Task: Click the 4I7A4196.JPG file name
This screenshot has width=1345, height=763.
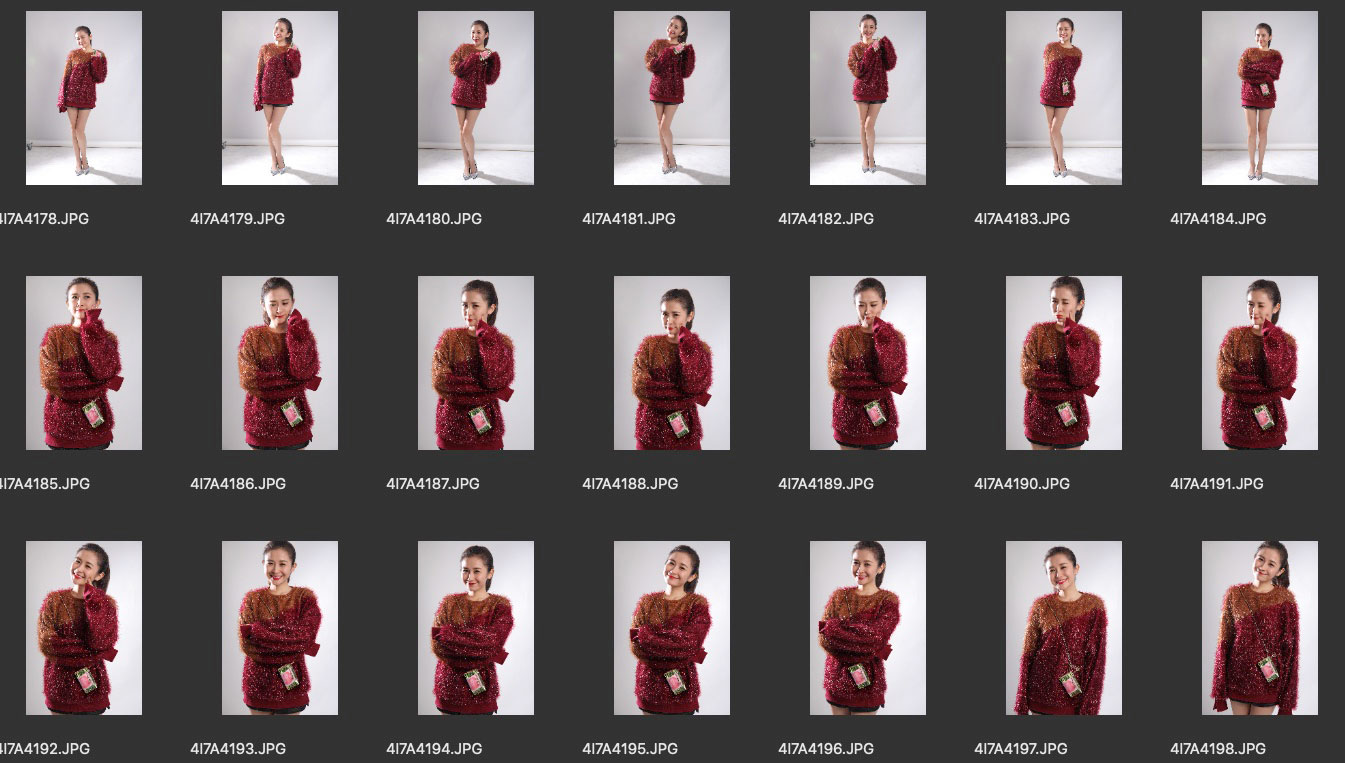Action: 826,749
